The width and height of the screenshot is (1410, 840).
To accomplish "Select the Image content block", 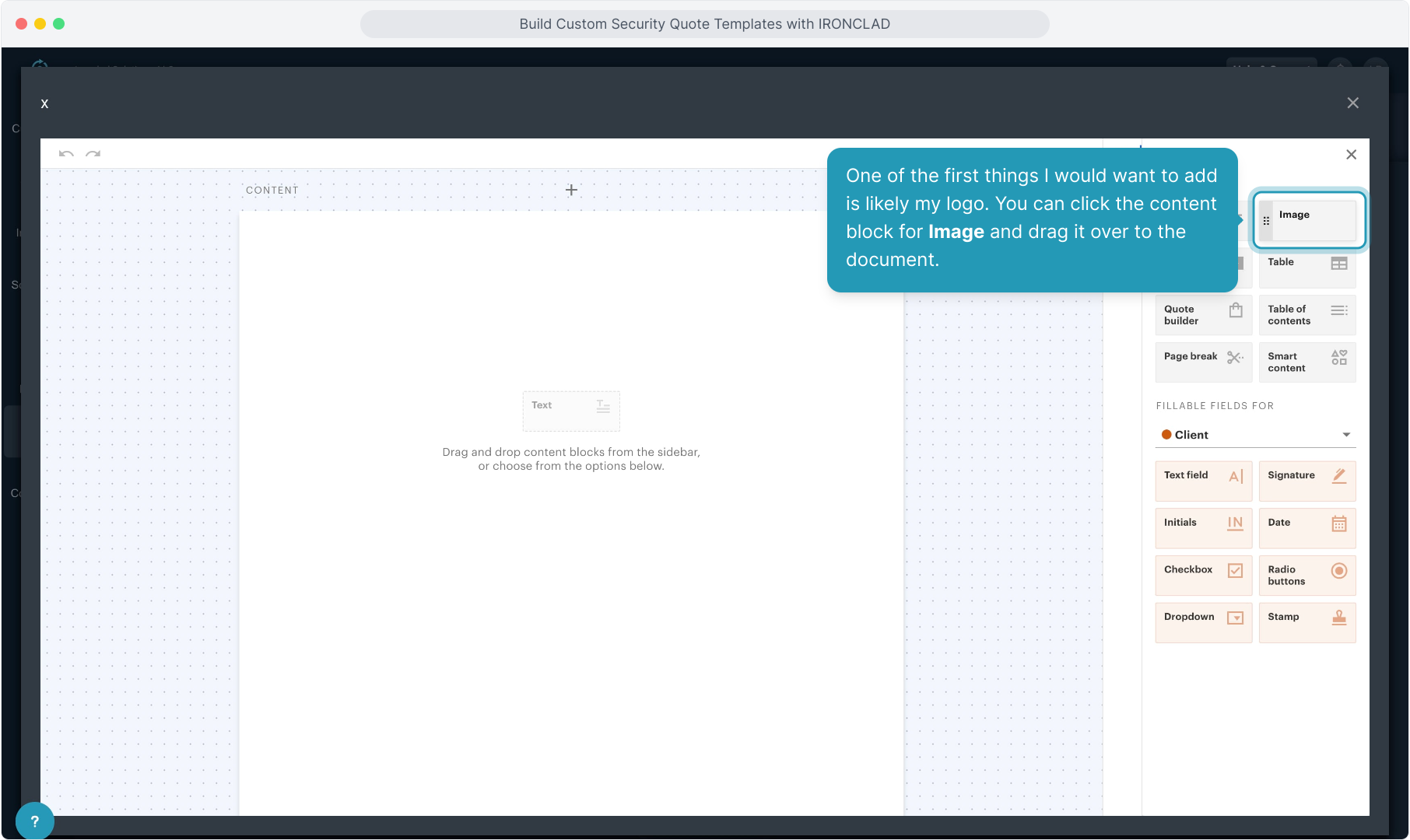I will pos(1308,220).
